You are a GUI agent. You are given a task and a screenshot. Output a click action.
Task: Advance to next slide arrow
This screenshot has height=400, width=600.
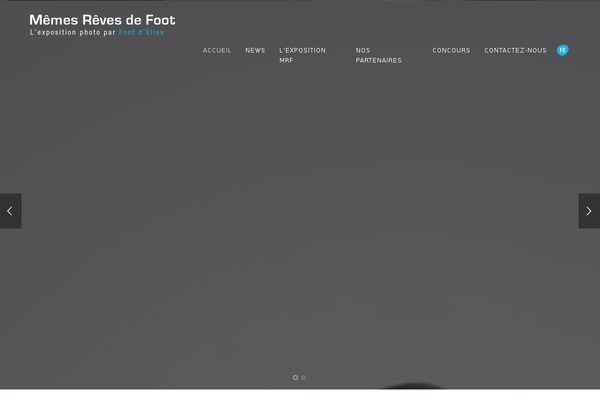pyautogui.click(x=589, y=211)
